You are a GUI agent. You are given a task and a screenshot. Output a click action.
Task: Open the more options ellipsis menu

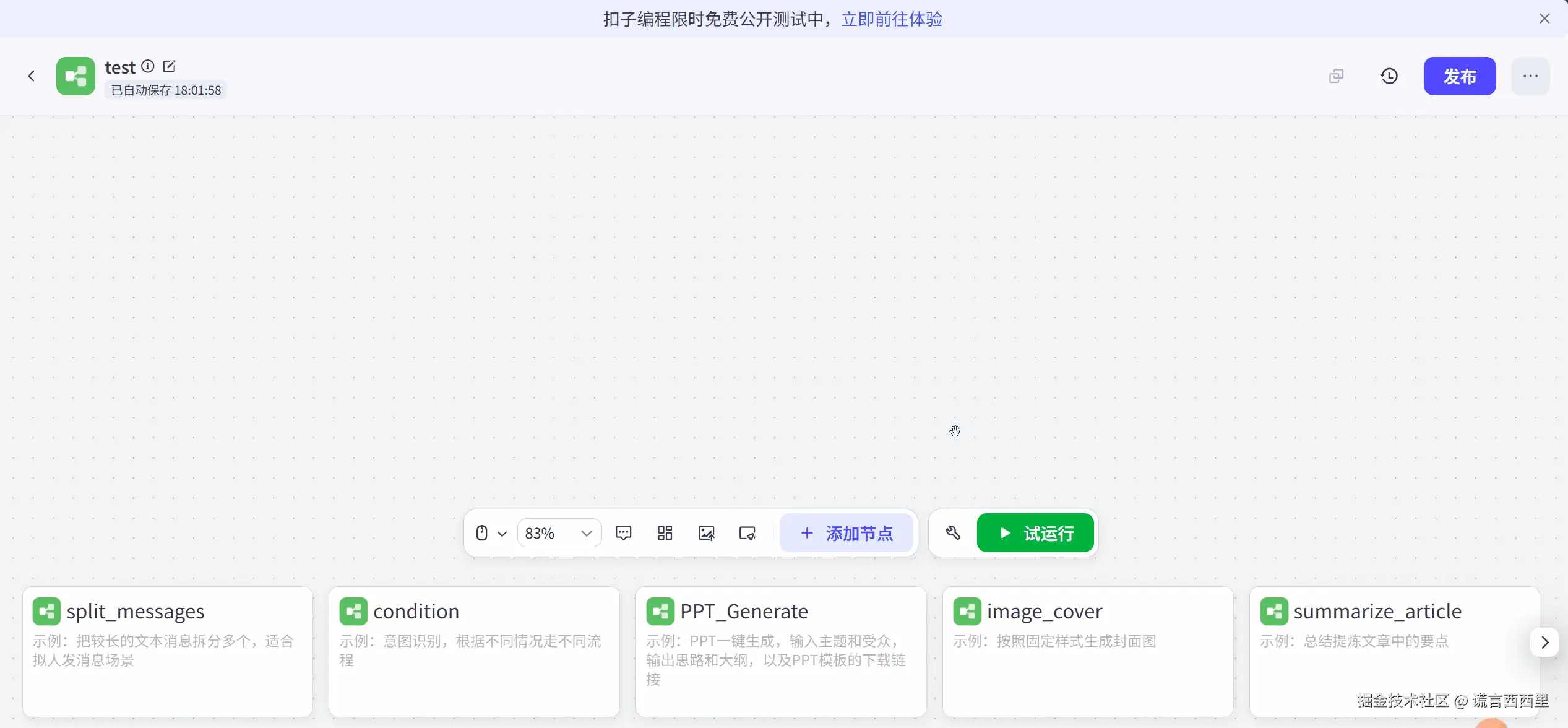pyautogui.click(x=1530, y=76)
